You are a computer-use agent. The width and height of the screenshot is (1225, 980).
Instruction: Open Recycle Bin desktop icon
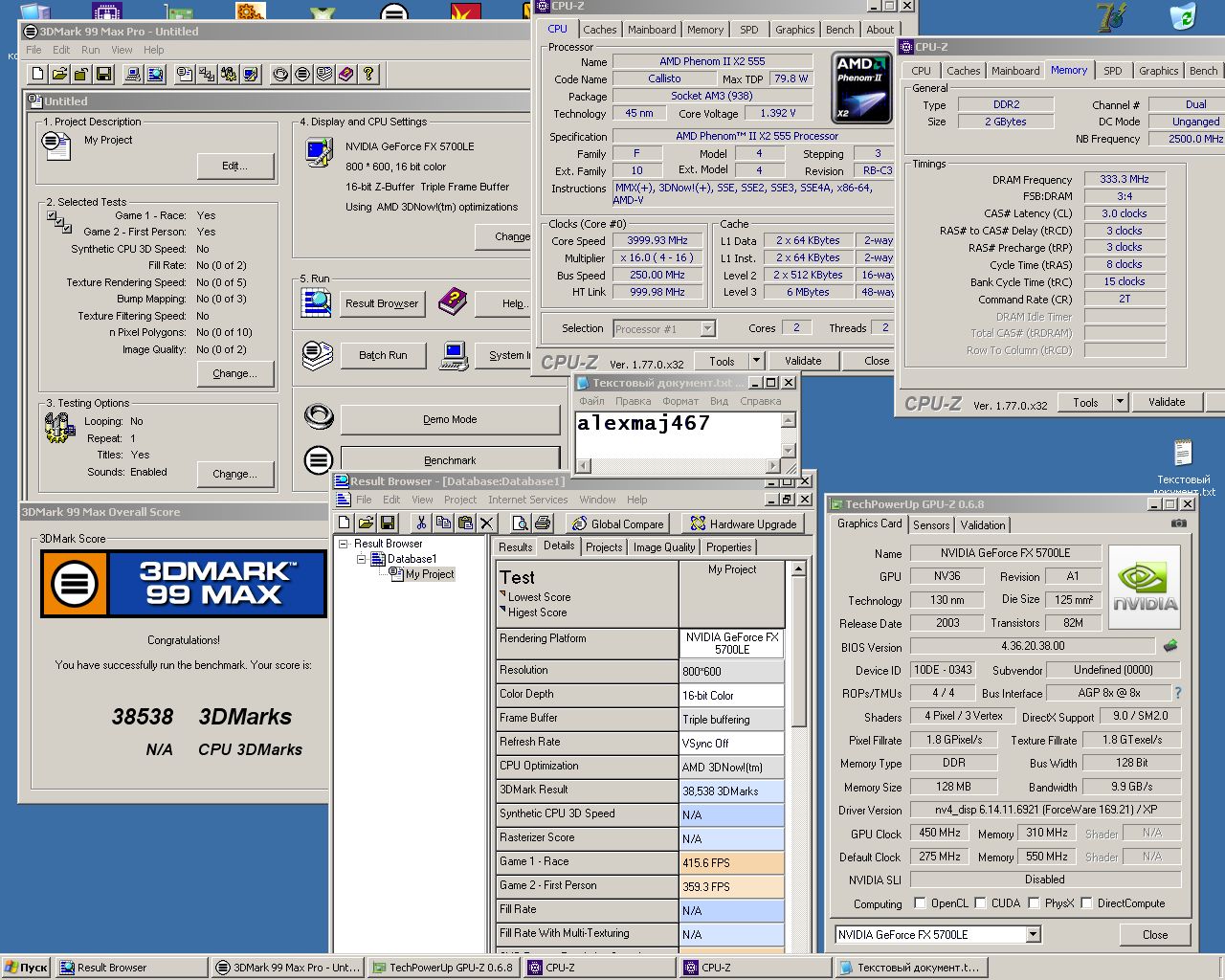(x=1183, y=15)
